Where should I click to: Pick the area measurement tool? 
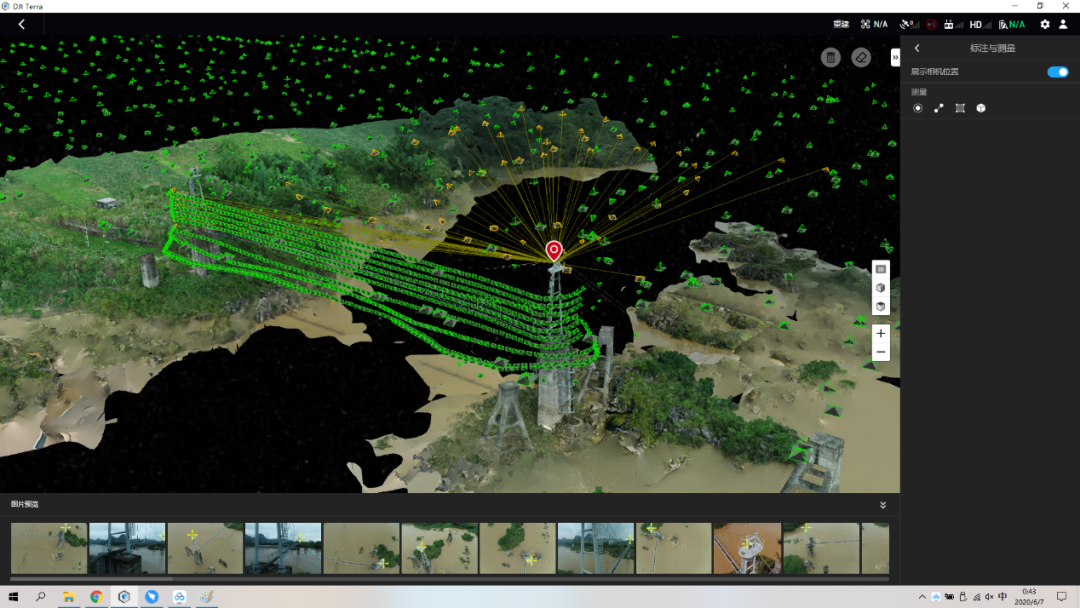960,108
